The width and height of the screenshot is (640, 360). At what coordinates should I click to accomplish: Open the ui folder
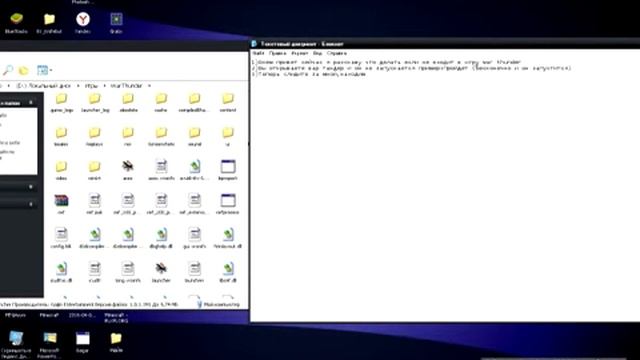point(228,136)
